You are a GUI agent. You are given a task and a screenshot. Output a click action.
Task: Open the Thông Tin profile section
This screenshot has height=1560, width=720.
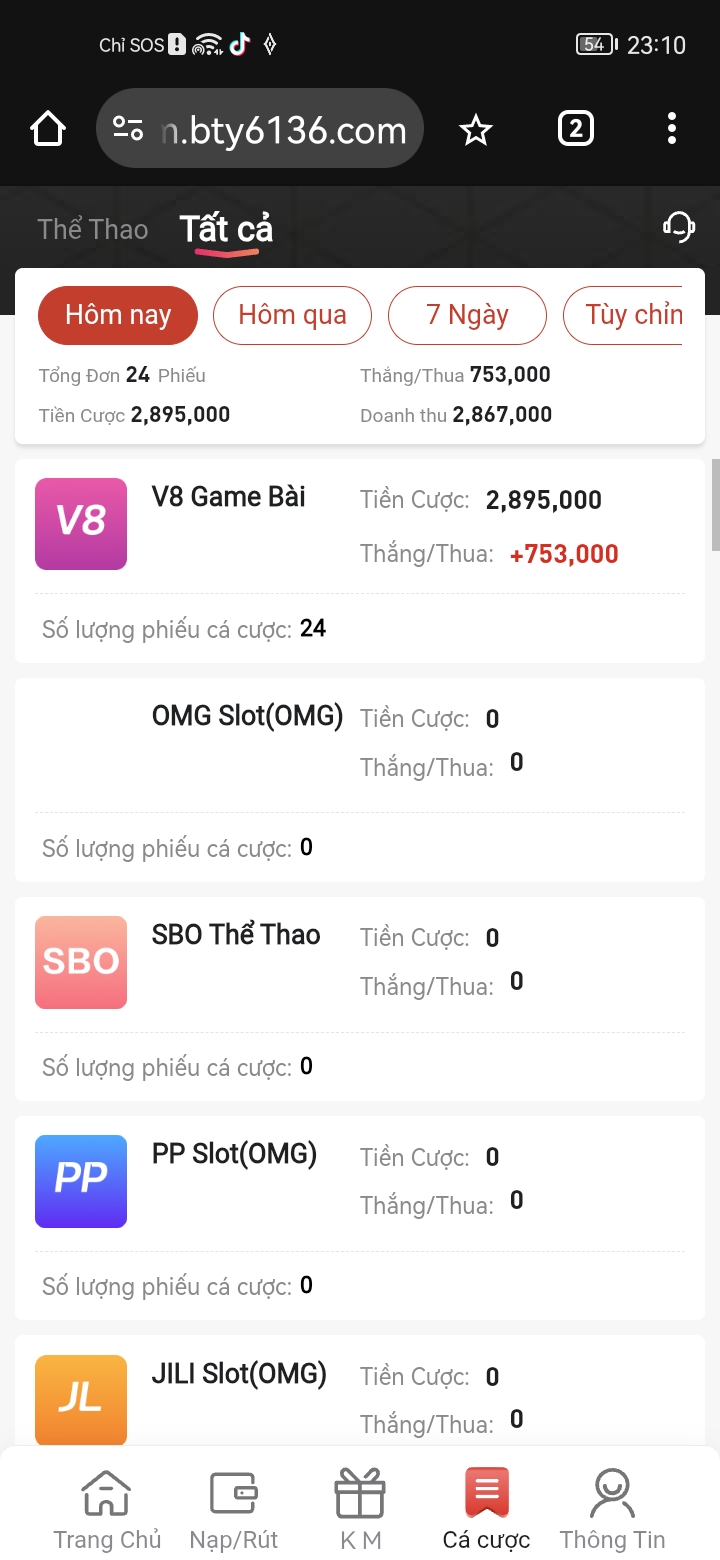pos(612,1510)
